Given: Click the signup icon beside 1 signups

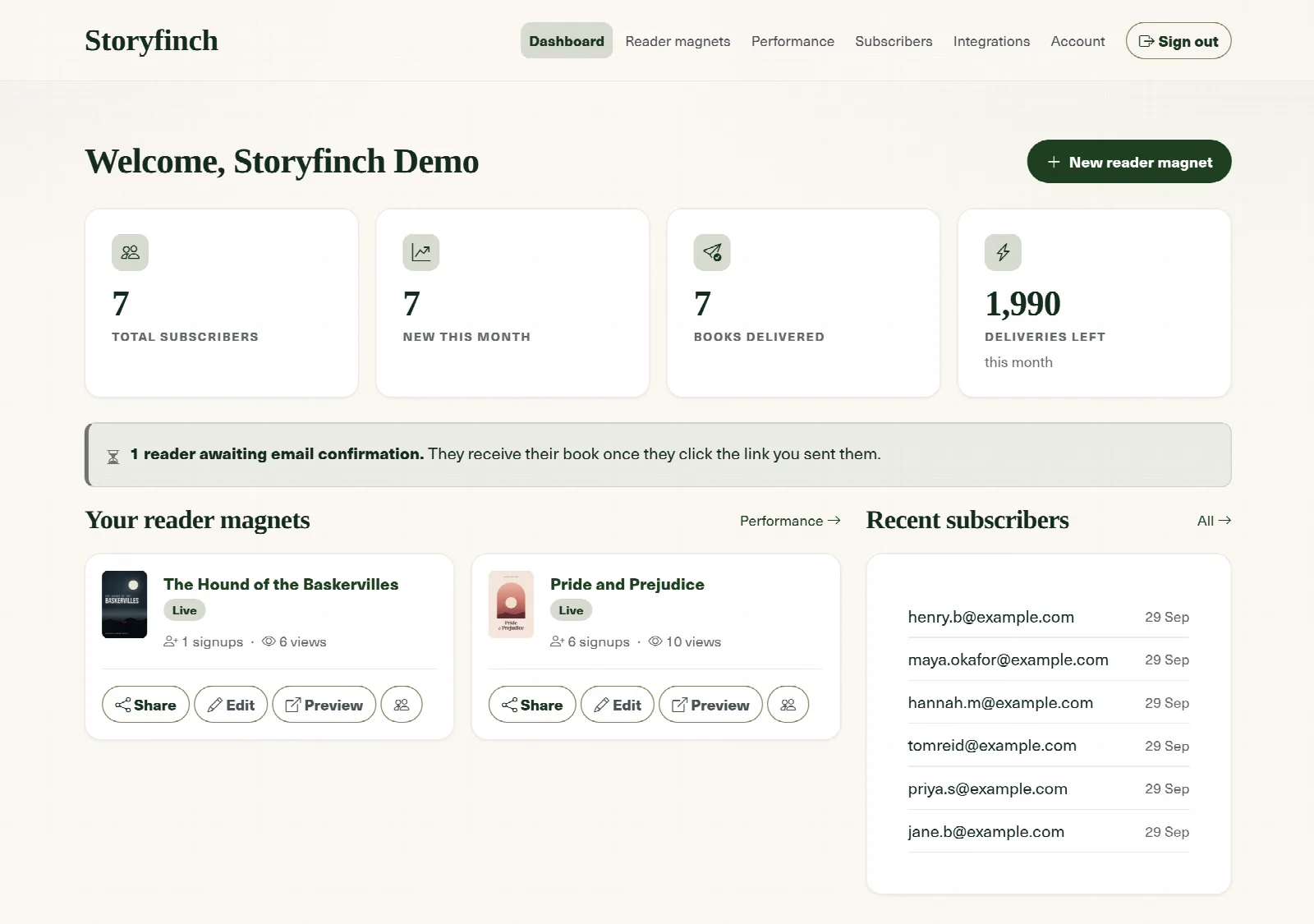Looking at the screenshot, I should [x=171, y=641].
